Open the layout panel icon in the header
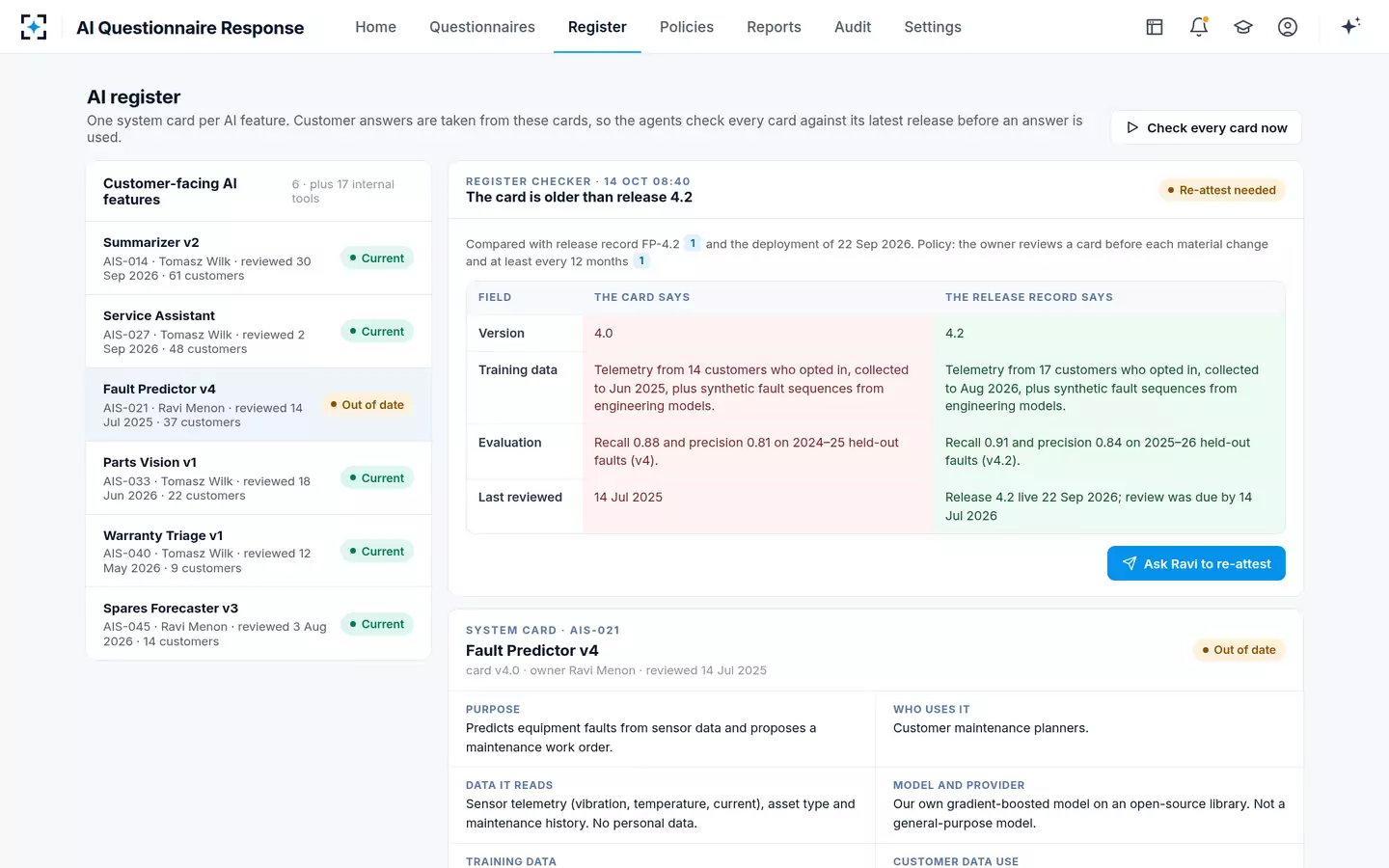 point(1155,27)
